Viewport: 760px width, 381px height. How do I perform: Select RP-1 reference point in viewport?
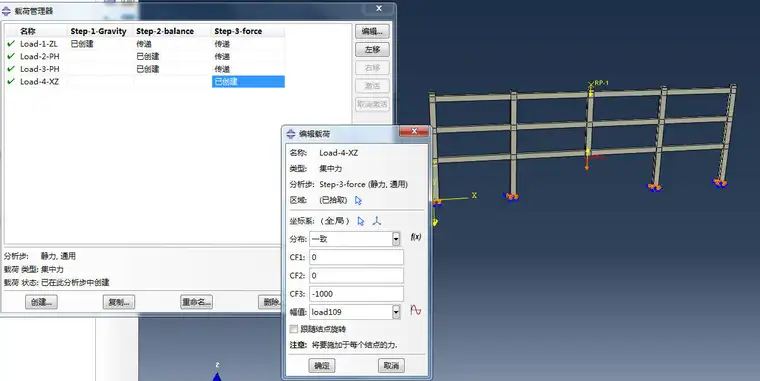(590, 84)
